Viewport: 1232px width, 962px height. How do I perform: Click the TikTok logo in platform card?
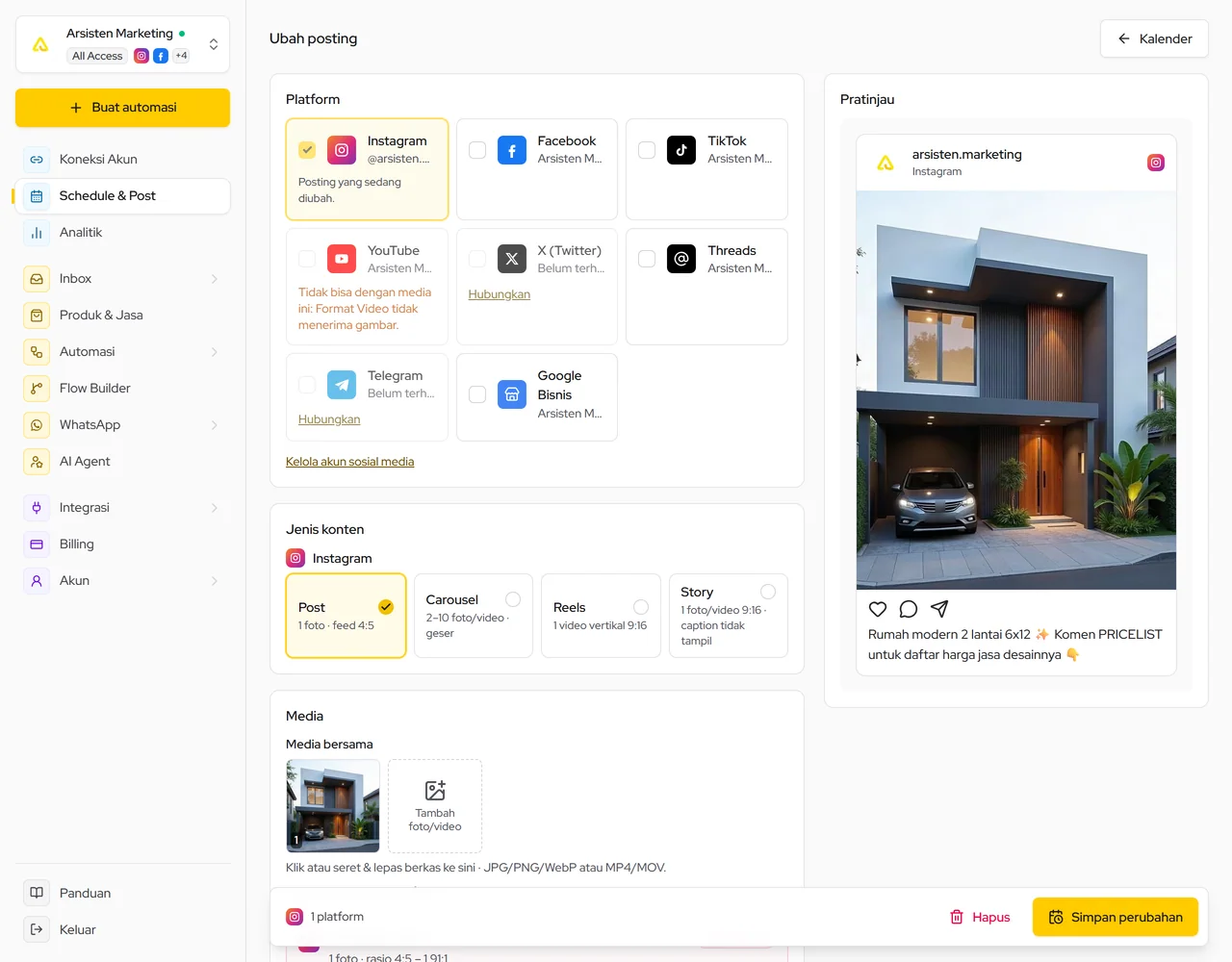tap(681, 150)
